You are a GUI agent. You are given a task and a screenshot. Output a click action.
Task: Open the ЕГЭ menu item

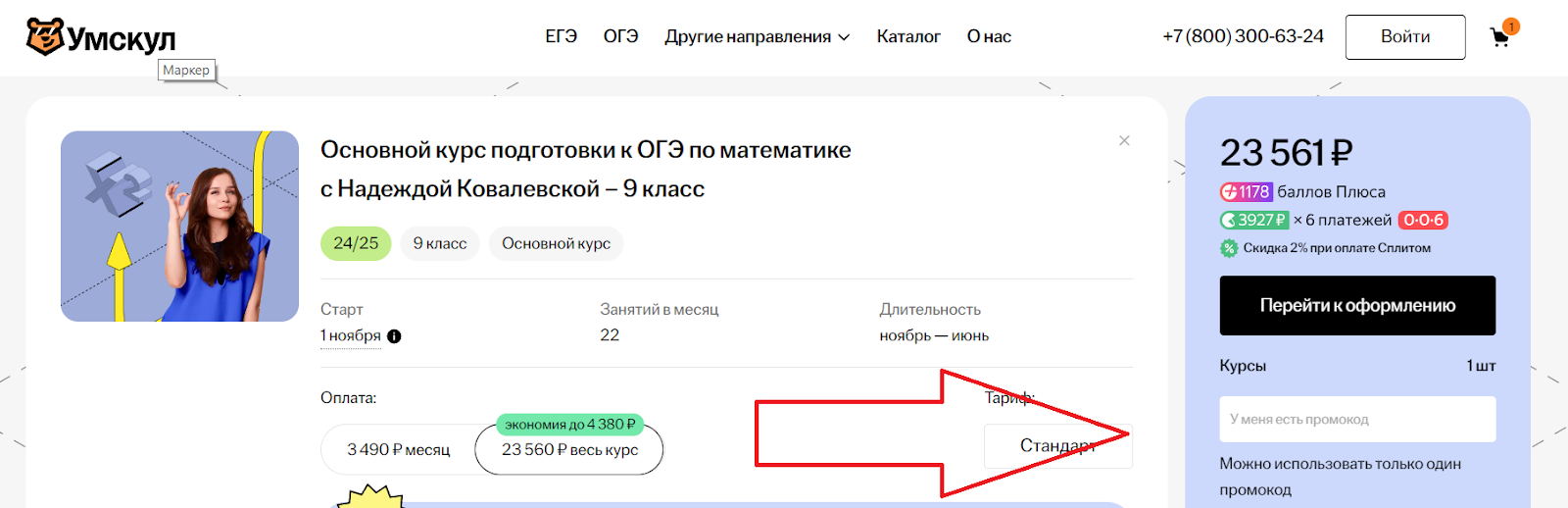[561, 36]
